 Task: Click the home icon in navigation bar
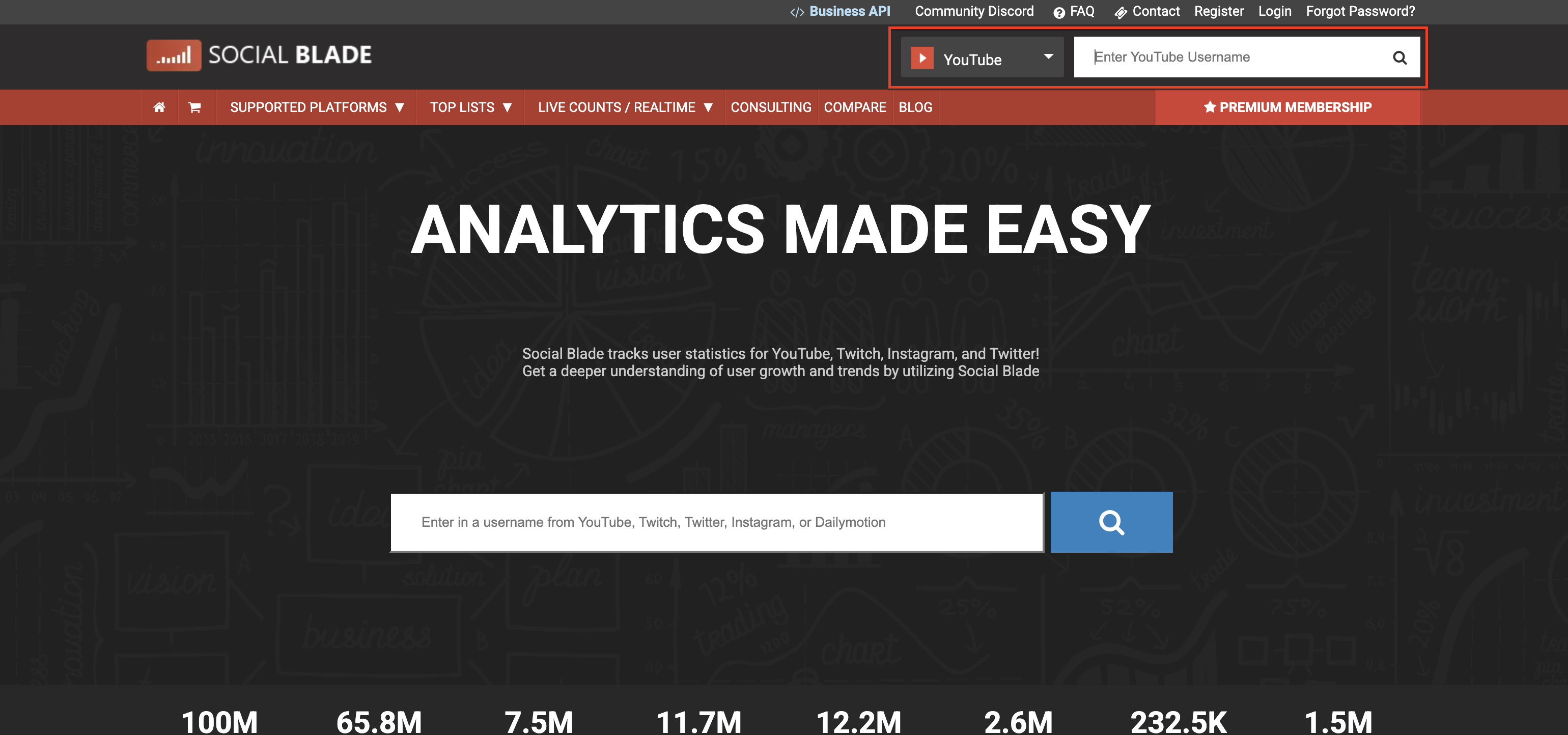coord(159,107)
